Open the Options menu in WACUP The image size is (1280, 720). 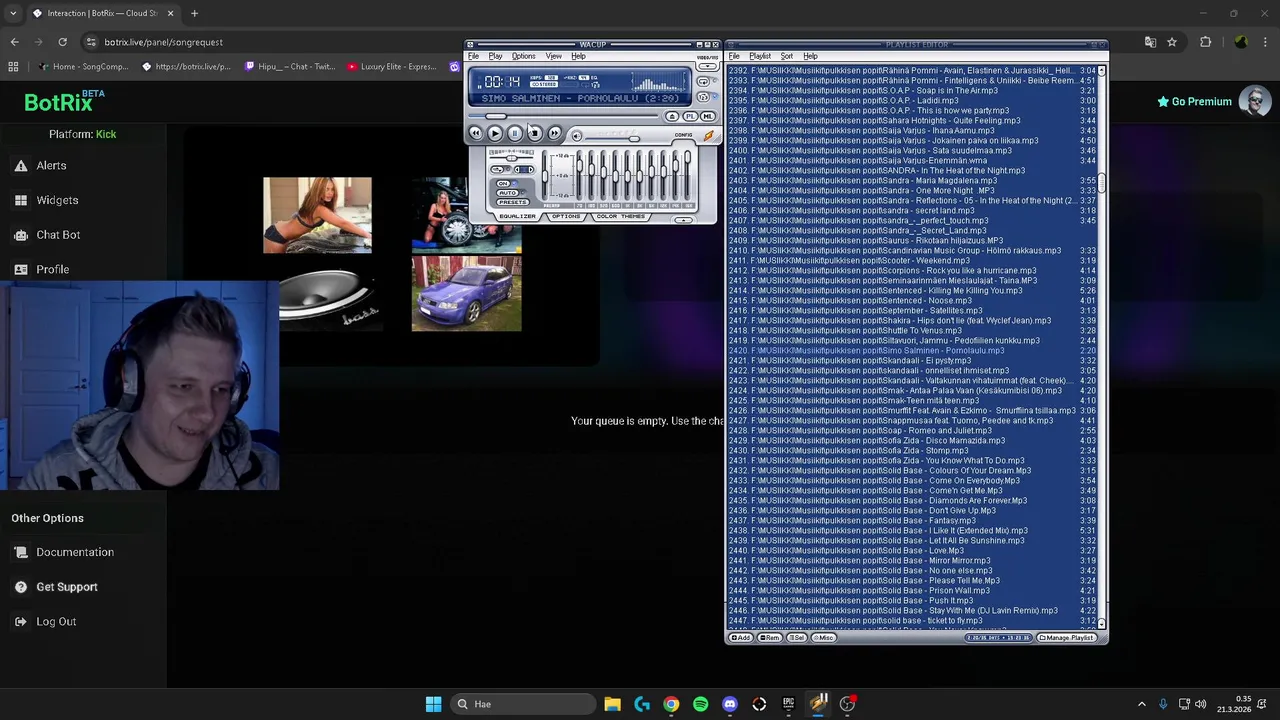point(523,56)
